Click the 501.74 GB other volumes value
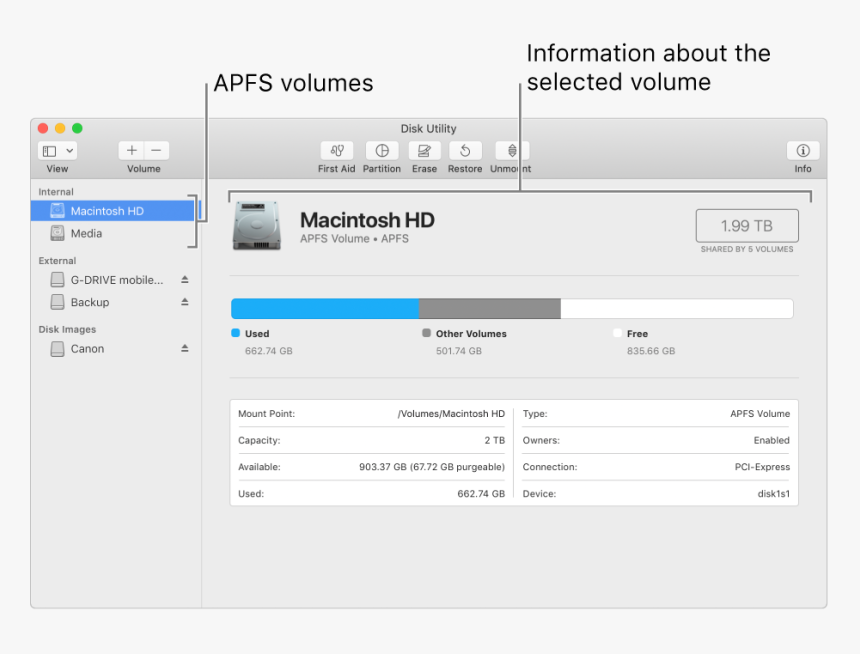 (x=459, y=351)
